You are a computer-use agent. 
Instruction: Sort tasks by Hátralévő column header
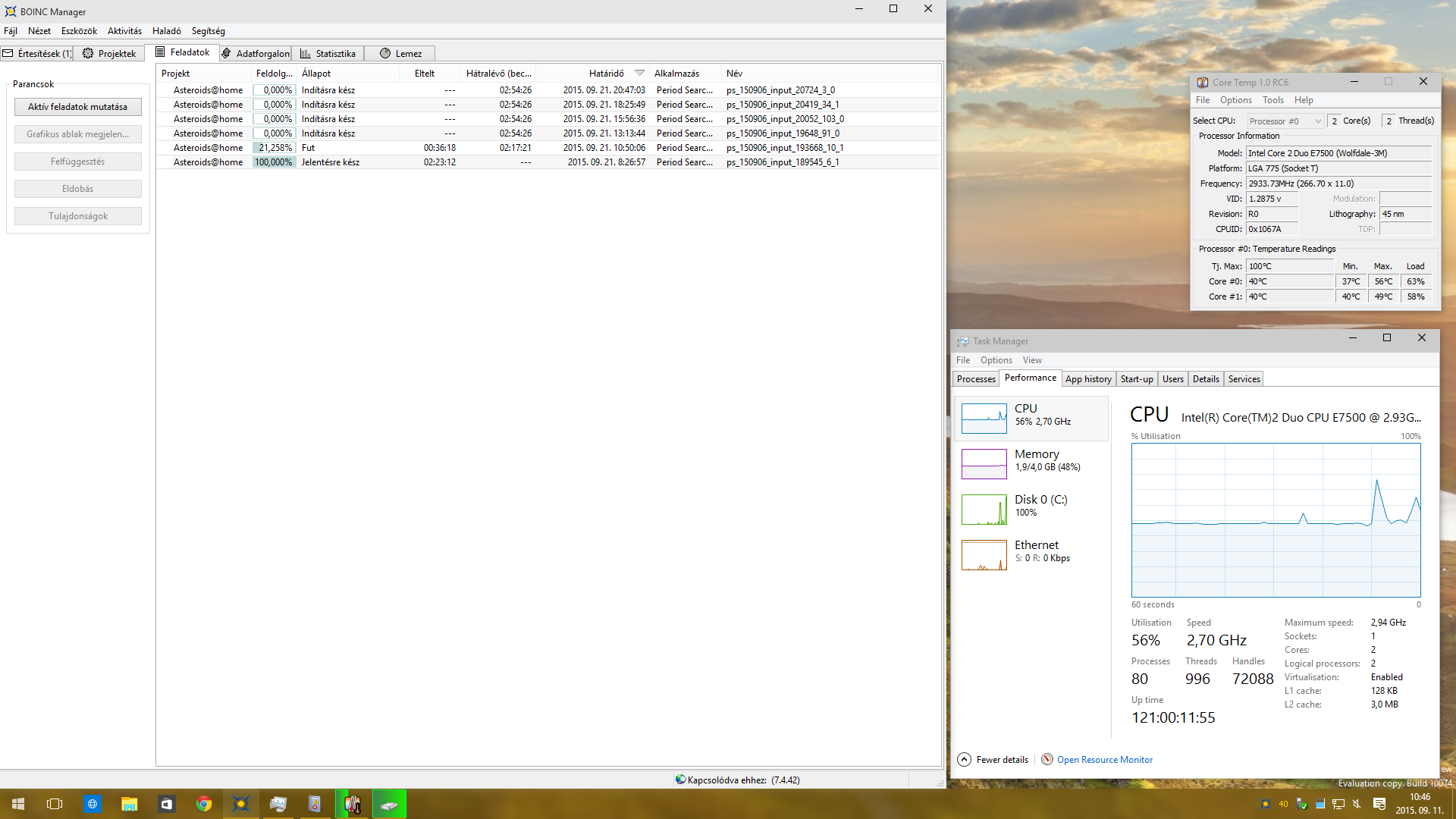tap(498, 74)
